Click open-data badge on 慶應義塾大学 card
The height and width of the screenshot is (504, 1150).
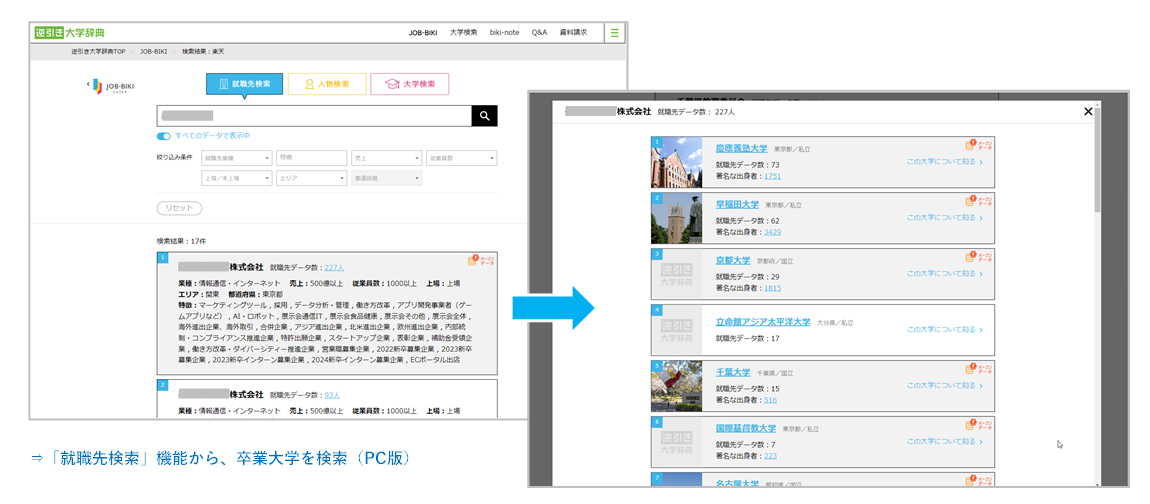coord(976,146)
